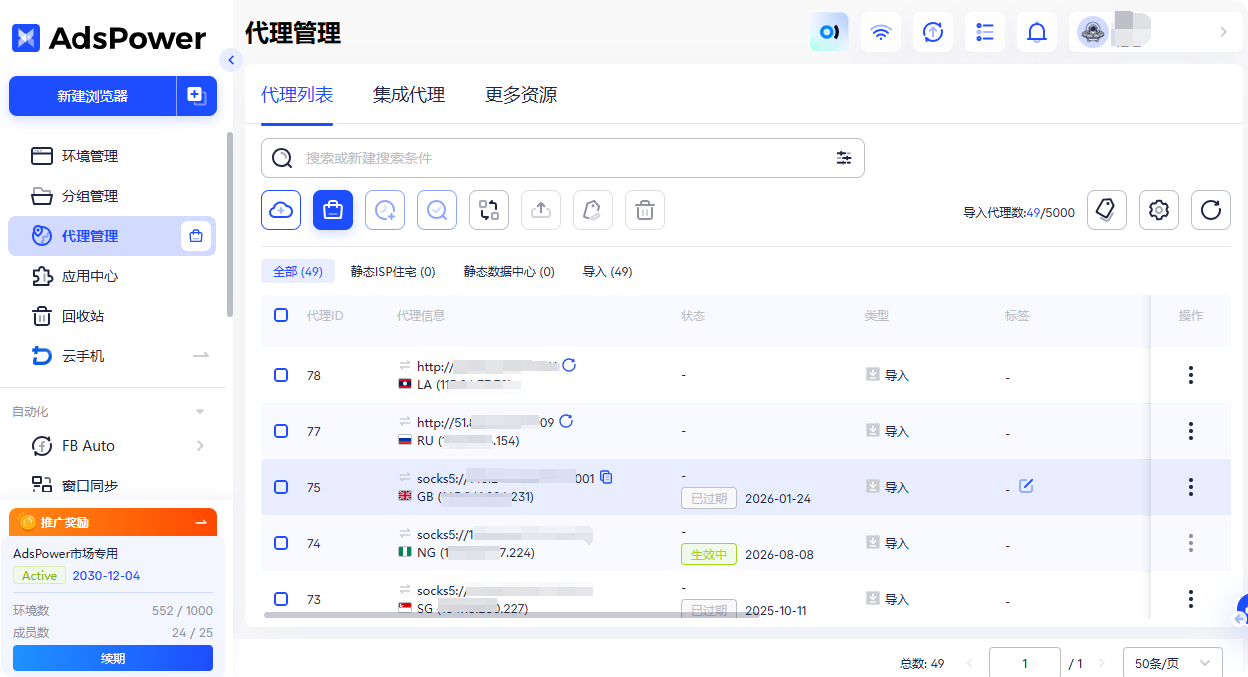The height and width of the screenshot is (677, 1248).
Task: Open 应用中心 in the sidebar
Action: click(x=112, y=276)
